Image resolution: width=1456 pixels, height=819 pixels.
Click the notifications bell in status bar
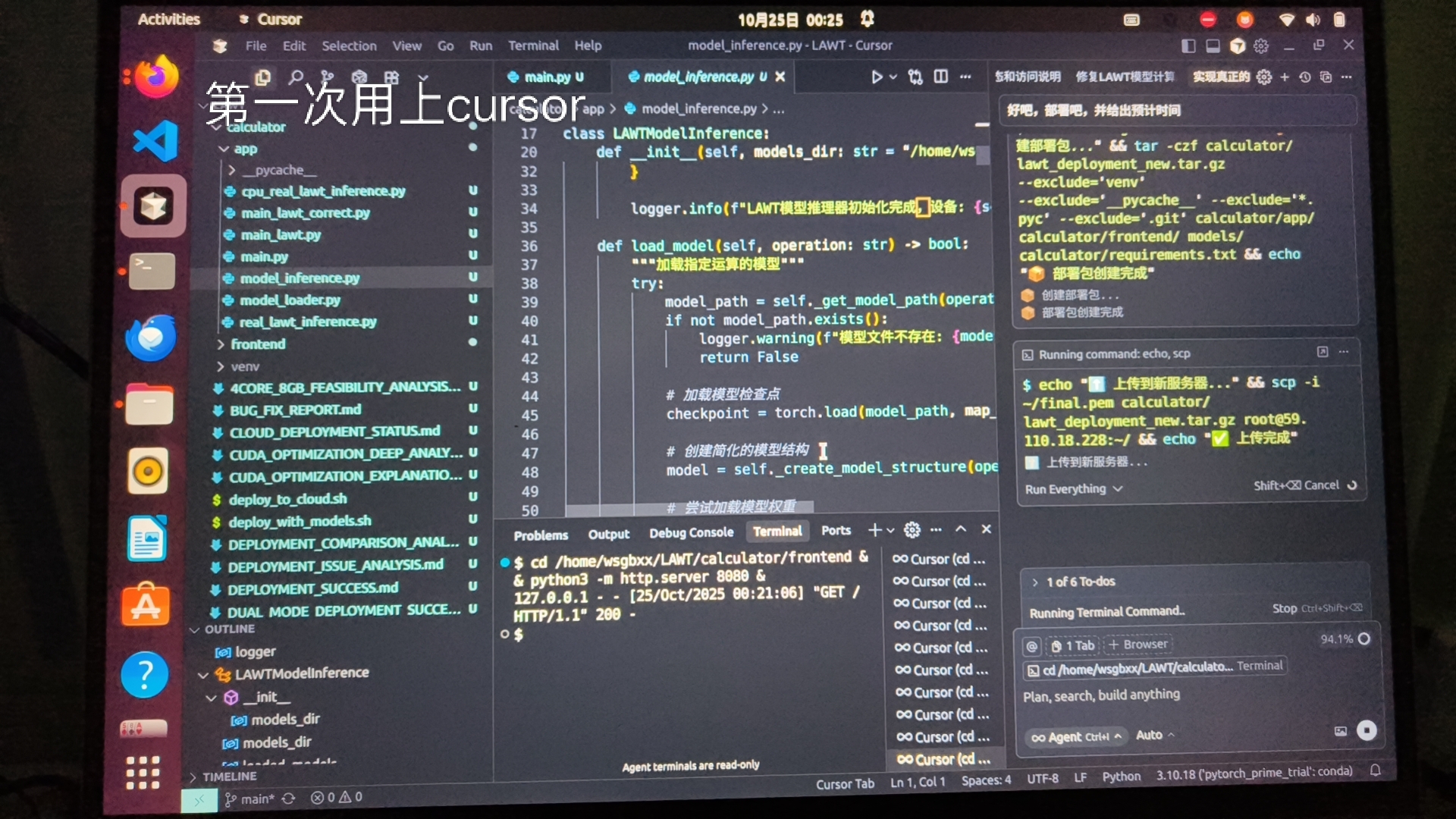1375,770
